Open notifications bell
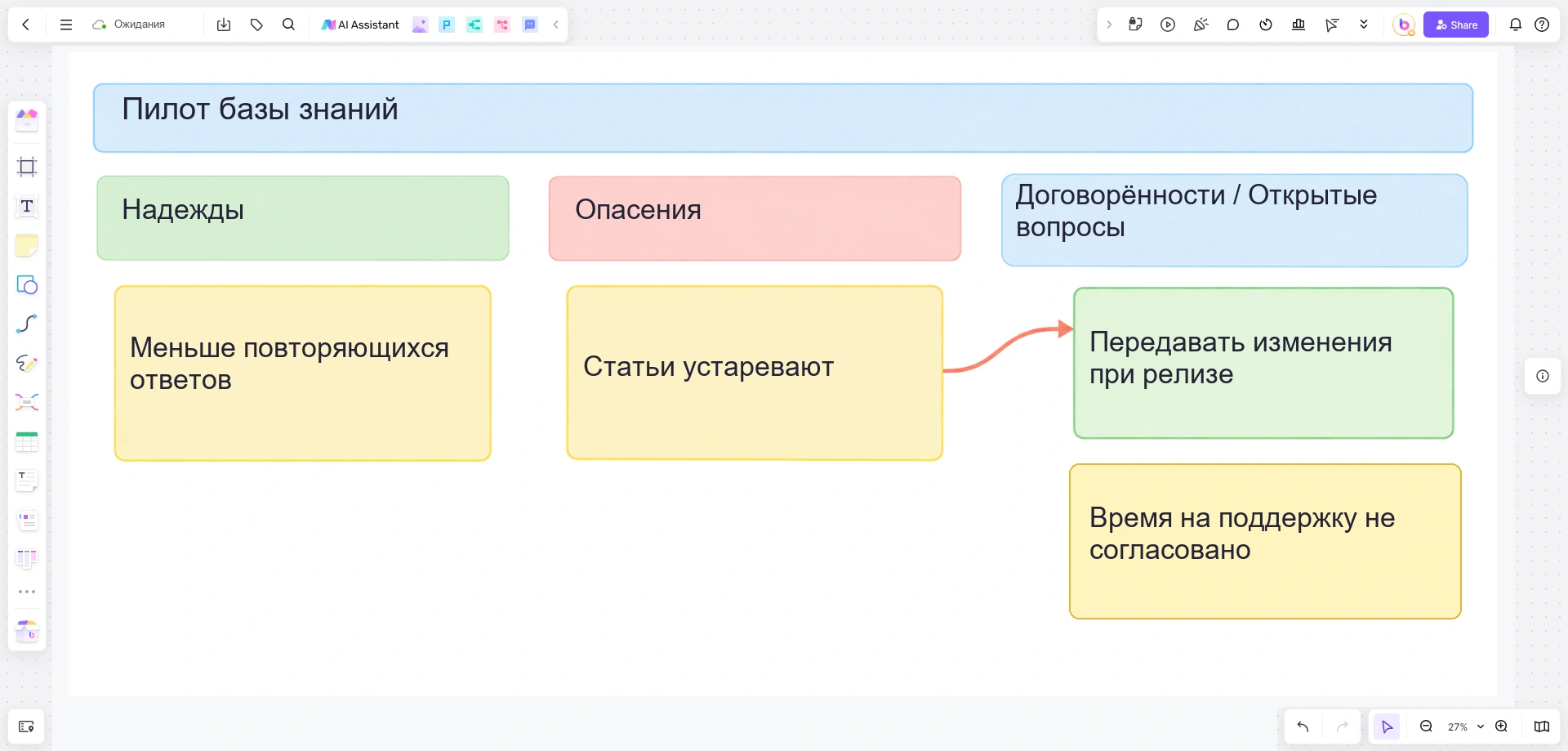The width and height of the screenshot is (1568, 751). tap(1516, 25)
